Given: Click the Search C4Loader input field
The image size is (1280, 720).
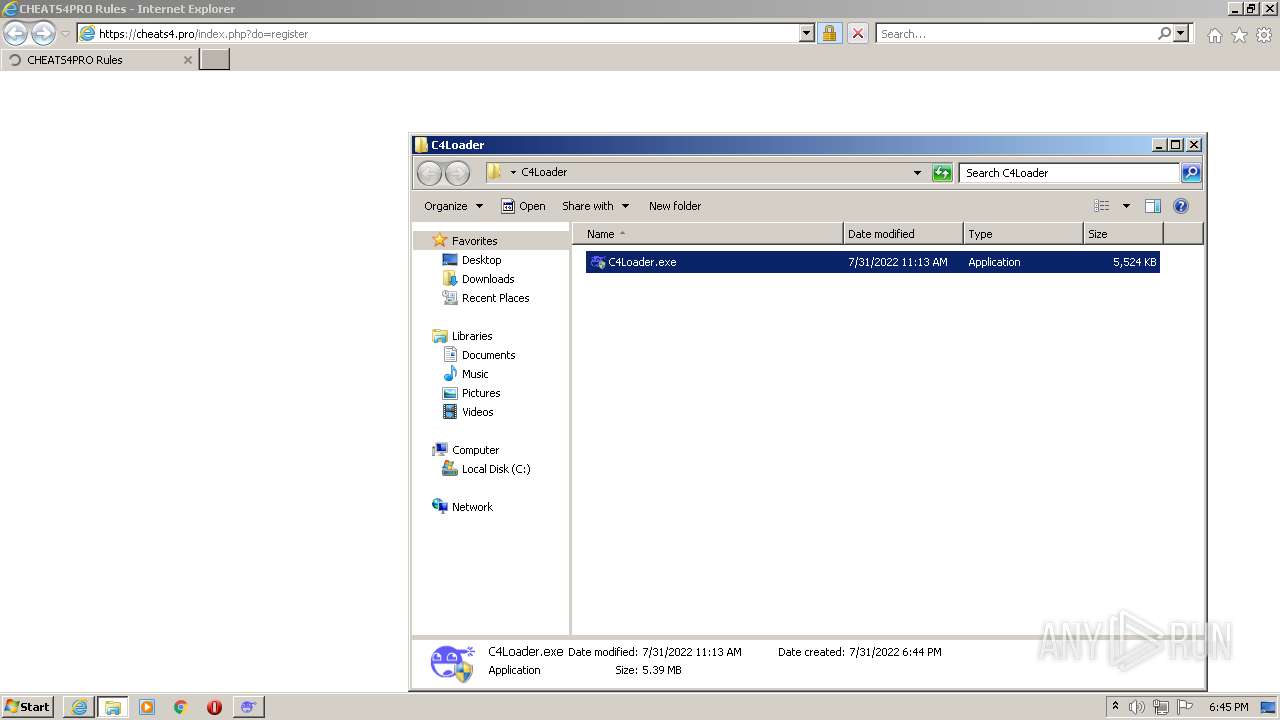Looking at the screenshot, I should [1068, 173].
